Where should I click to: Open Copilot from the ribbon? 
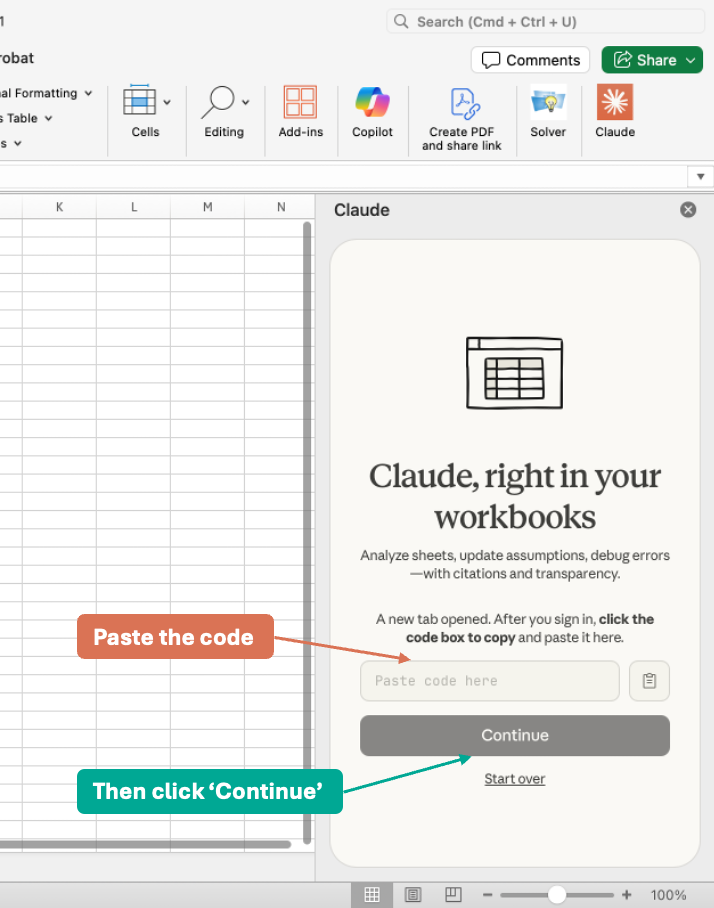point(372,112)
